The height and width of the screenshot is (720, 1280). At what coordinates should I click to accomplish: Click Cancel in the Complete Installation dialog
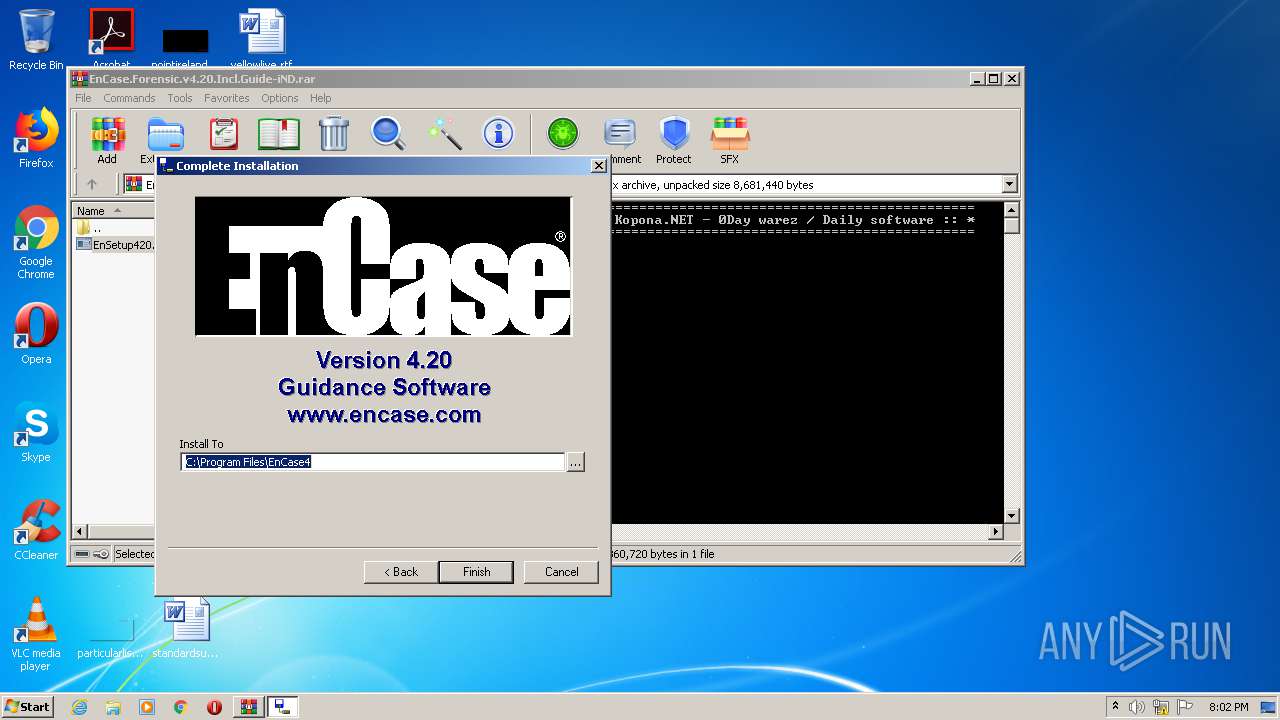tap(562, 572)
